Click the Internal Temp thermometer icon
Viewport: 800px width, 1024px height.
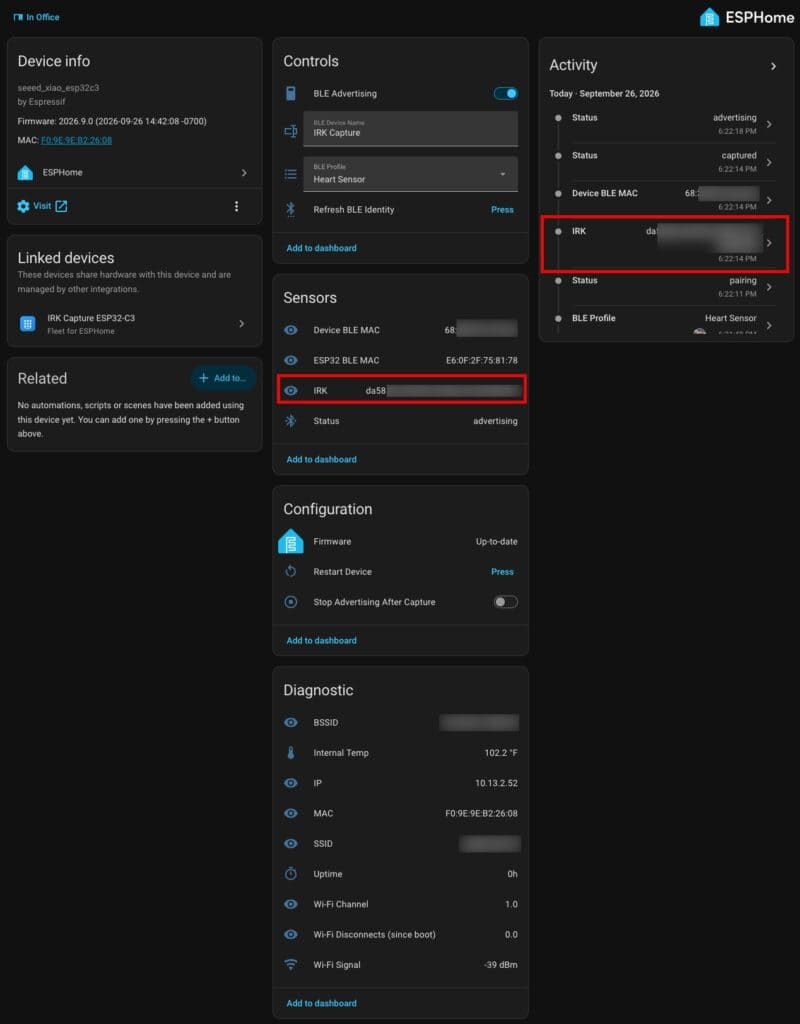[291, 753]
